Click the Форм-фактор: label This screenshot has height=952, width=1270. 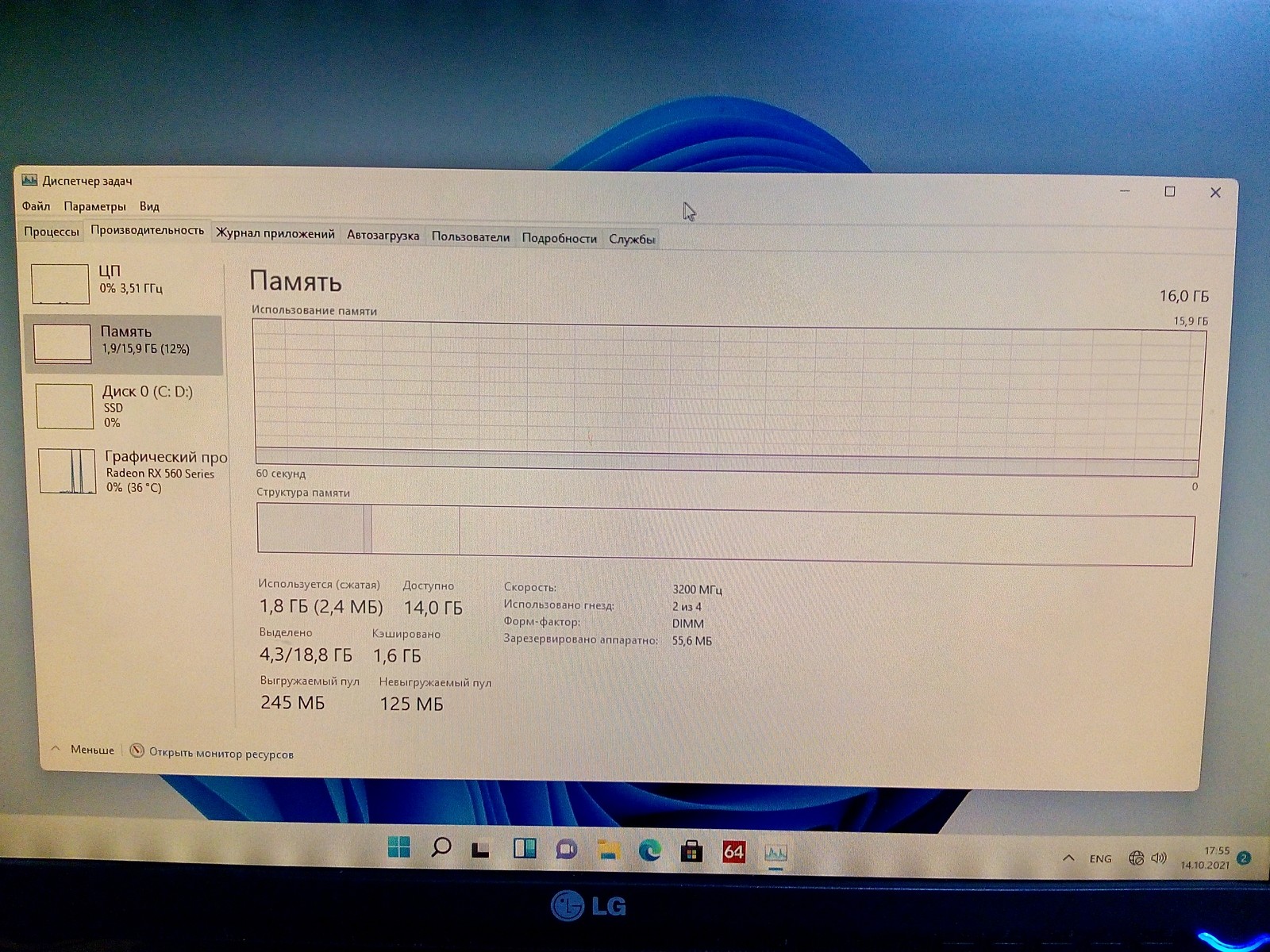coord(542,622)
